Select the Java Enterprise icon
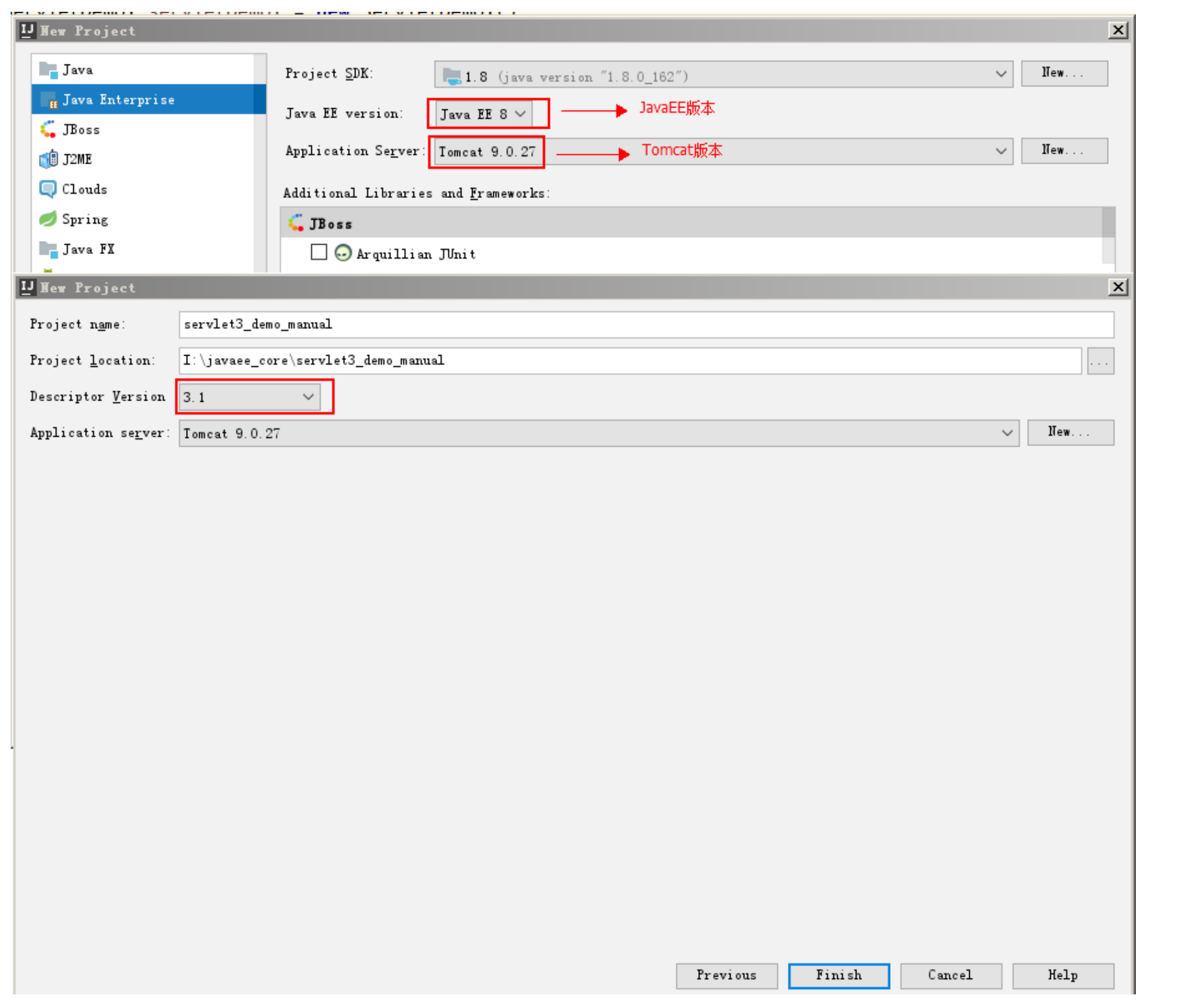The image size is (1179, 1008). coord(48,100)
